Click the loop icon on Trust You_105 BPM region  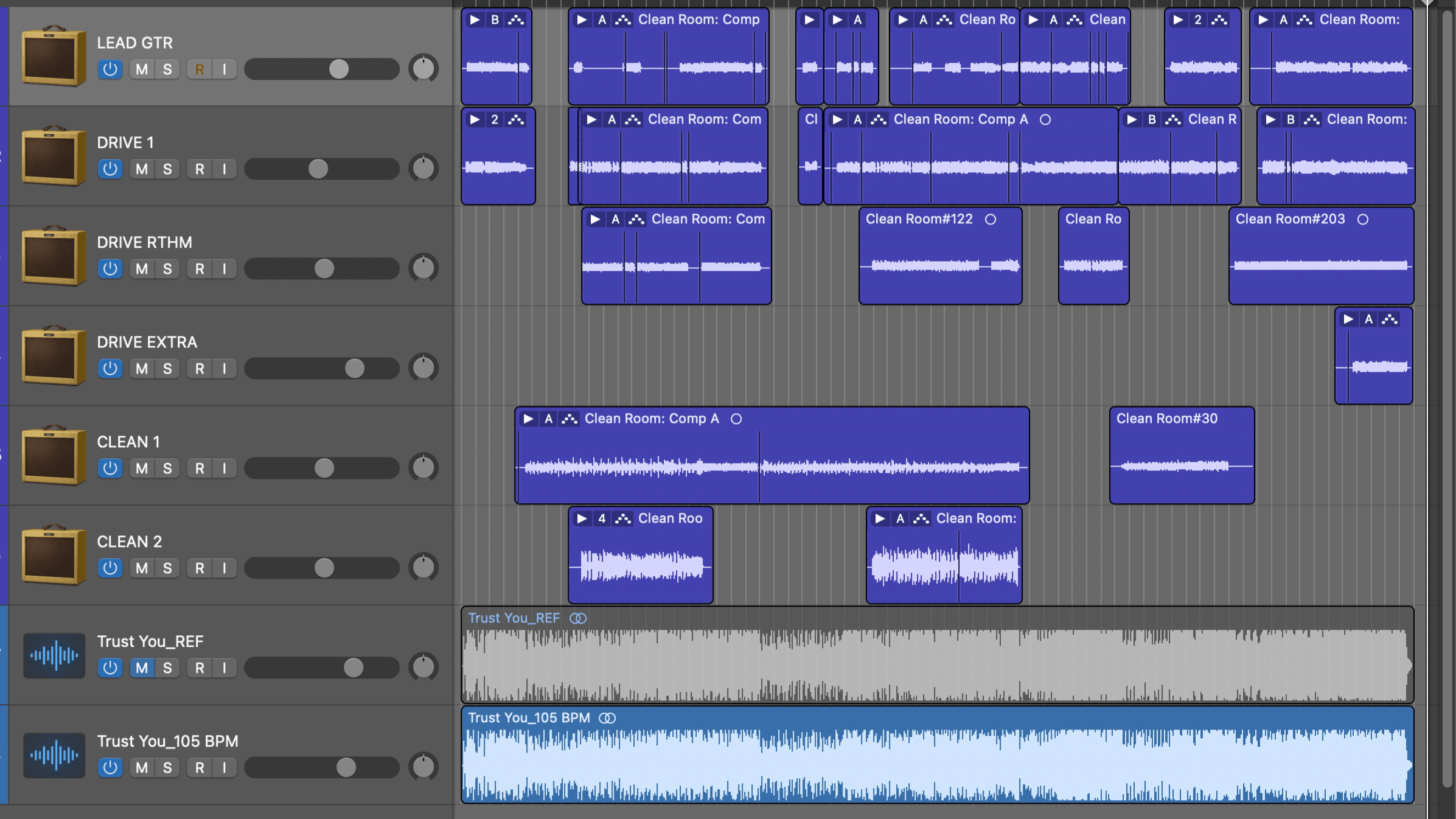607,718
